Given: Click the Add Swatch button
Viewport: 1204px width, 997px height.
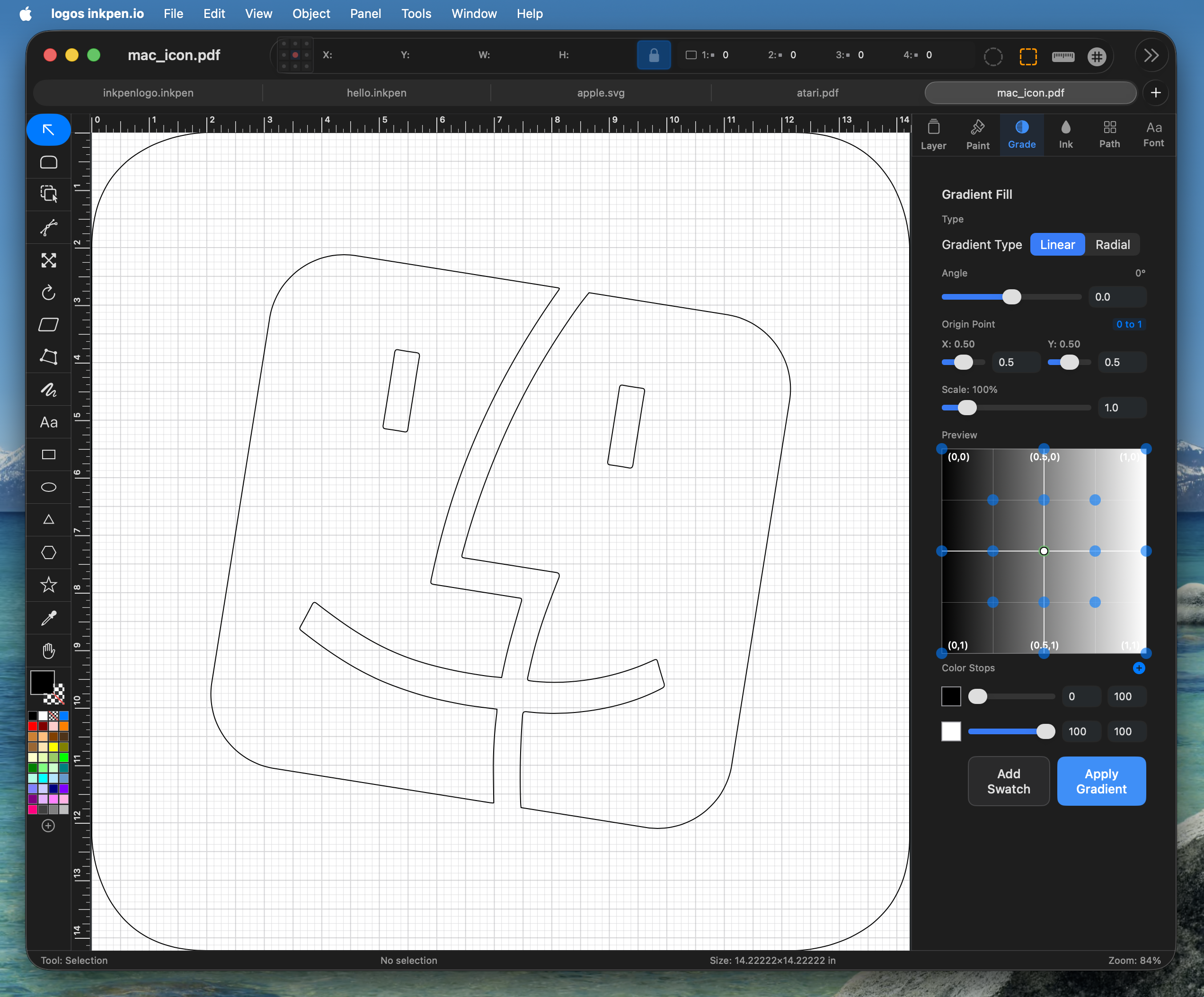Looking at the screenshot, I should pos(1008,781).
